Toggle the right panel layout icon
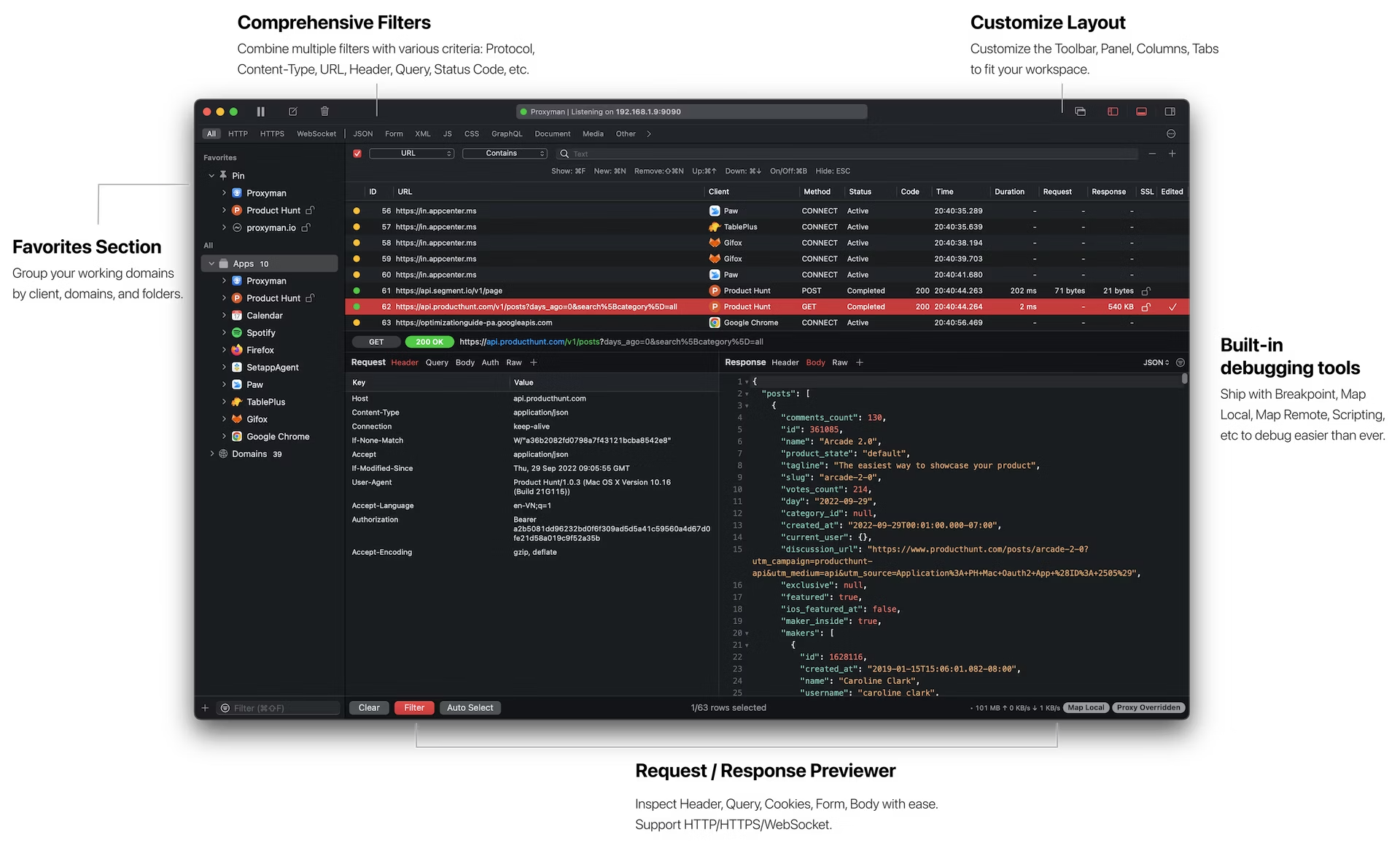 tap(1170, 112)
